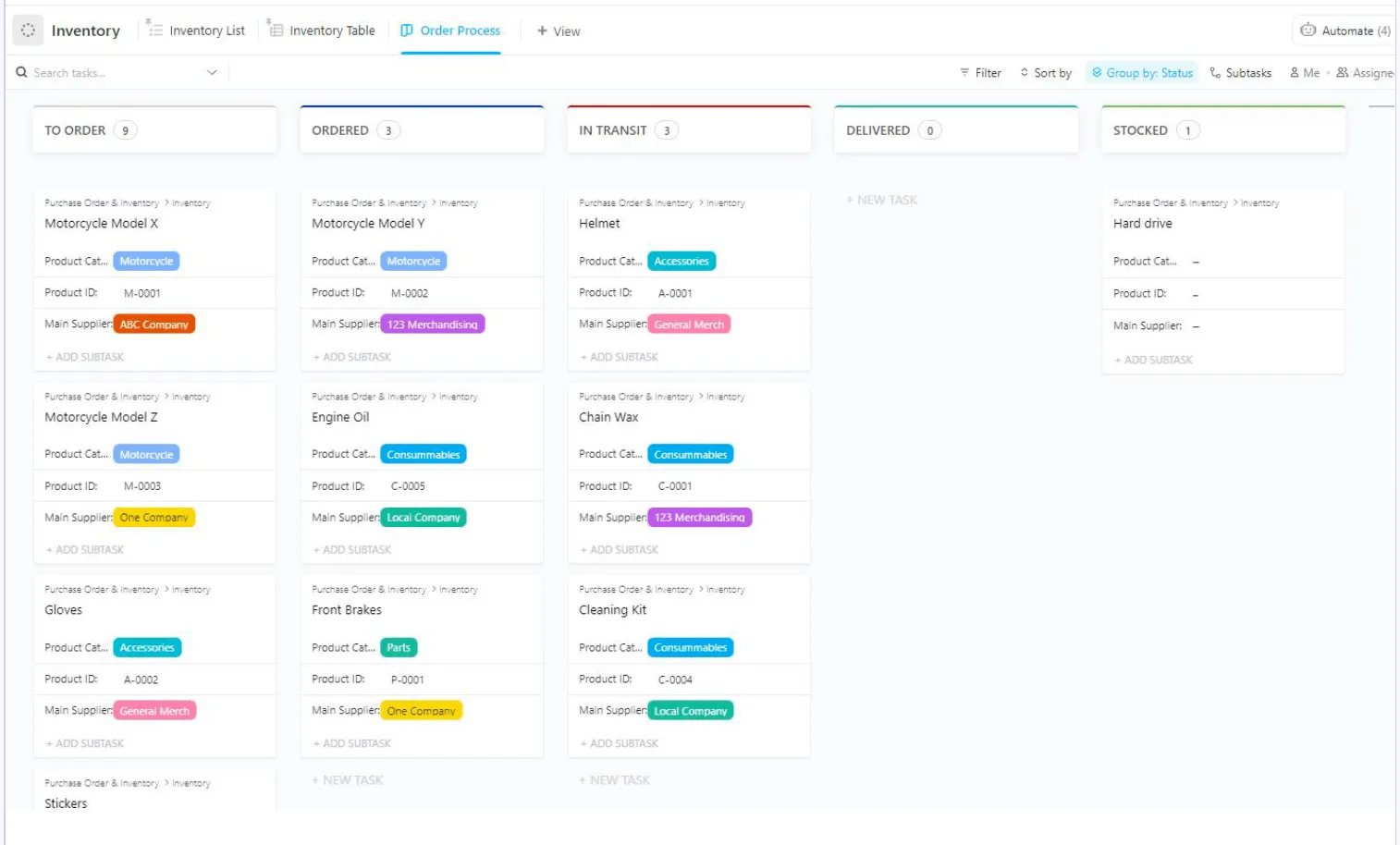Viewport: 1400px width, 845px height.
Task: Add subtask to Engine Oil card
Action: tap(352, 550)
